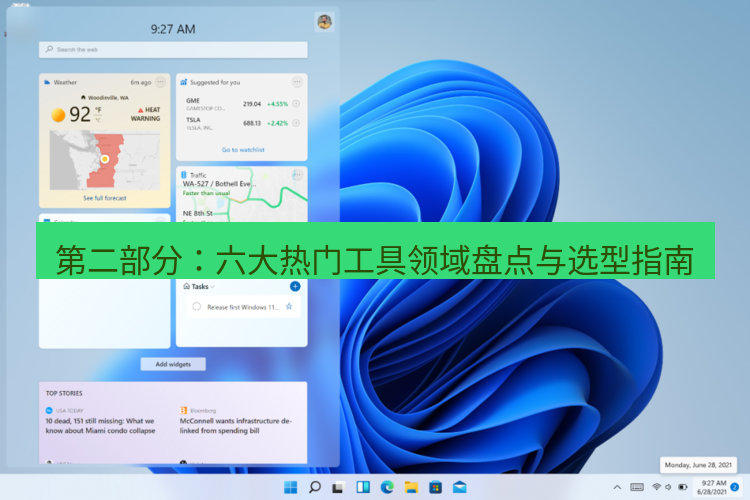Open Miami condo collapse news story
The height and width of the screenshot is (500, 750).
pyautogui.click(x=100, y=425)
